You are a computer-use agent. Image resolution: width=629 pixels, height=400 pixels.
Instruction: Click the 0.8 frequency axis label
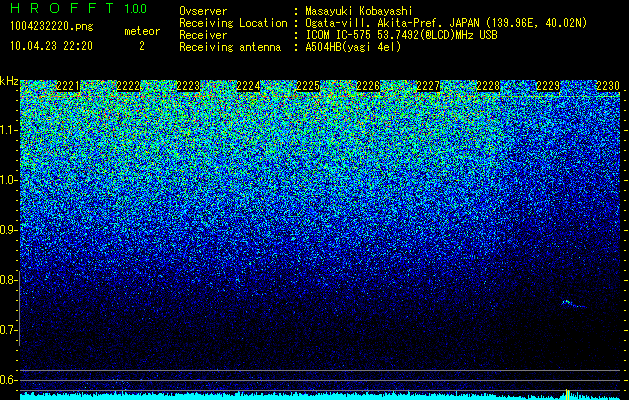[8, 280]
